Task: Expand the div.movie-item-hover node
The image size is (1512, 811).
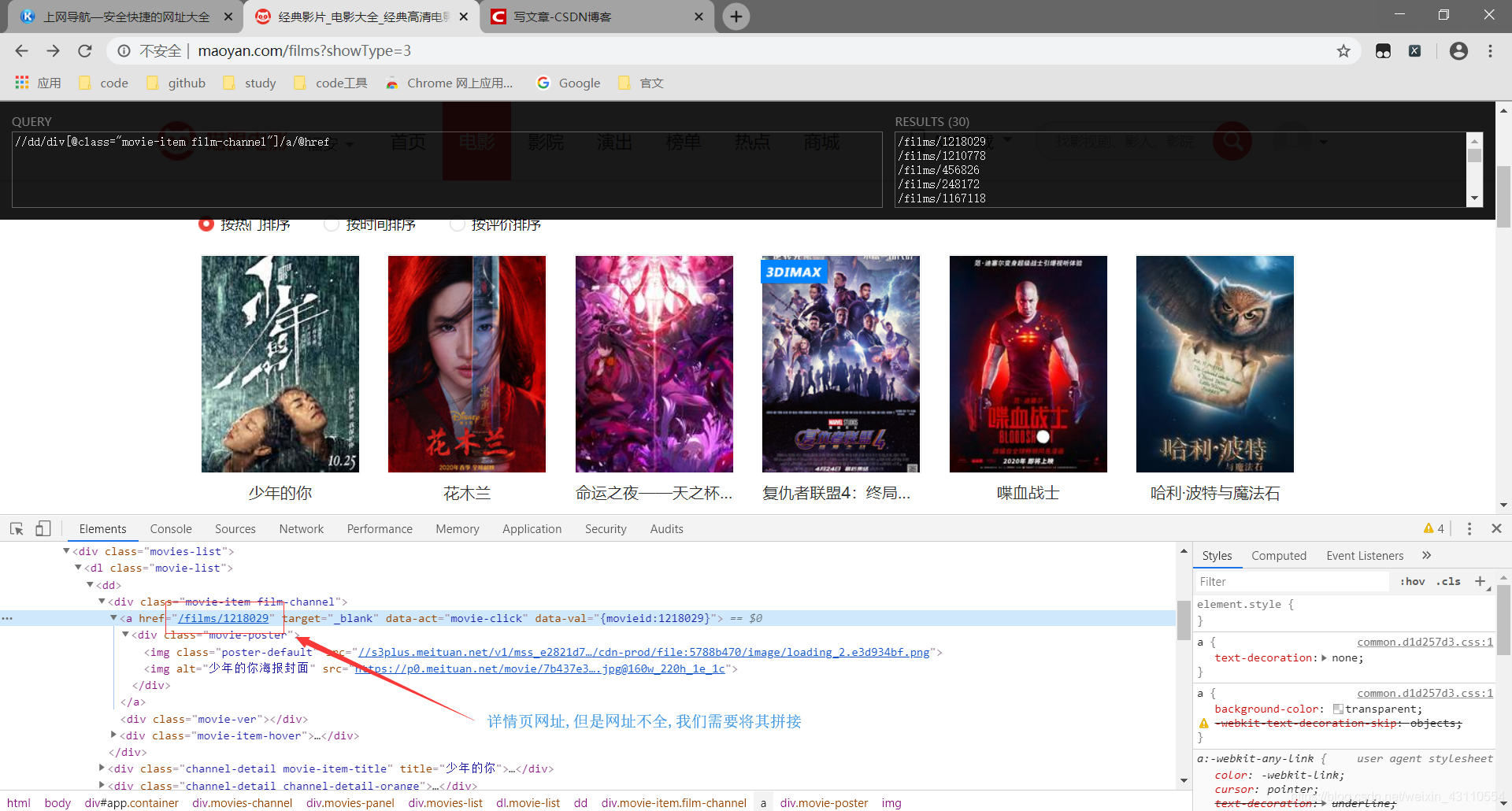Action: [x=114, y=735]
